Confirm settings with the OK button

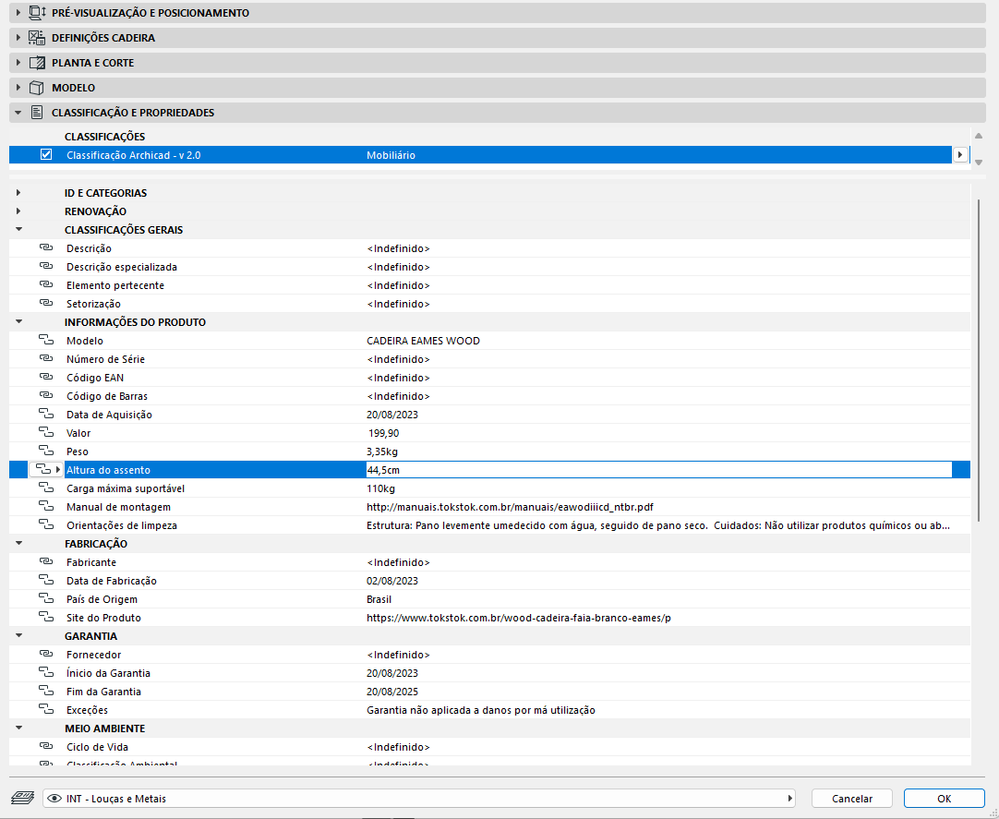[944, 799]
